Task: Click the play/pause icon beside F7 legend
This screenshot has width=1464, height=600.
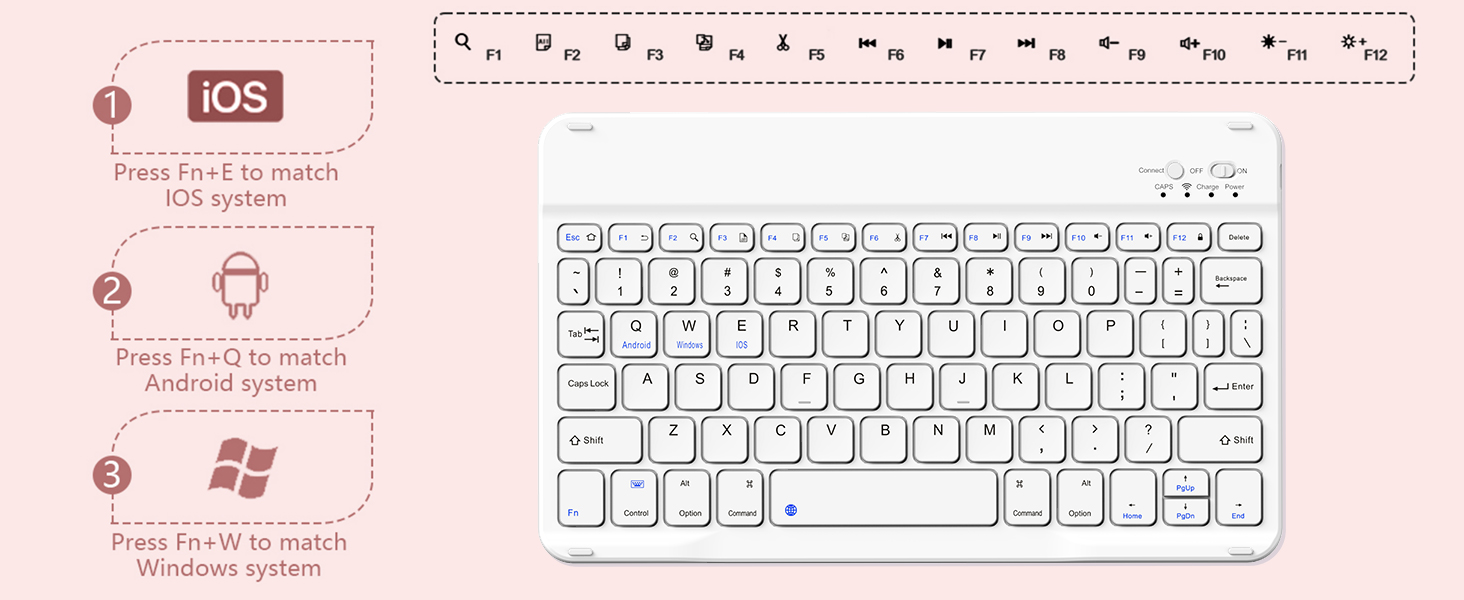Action: (945, 43)
